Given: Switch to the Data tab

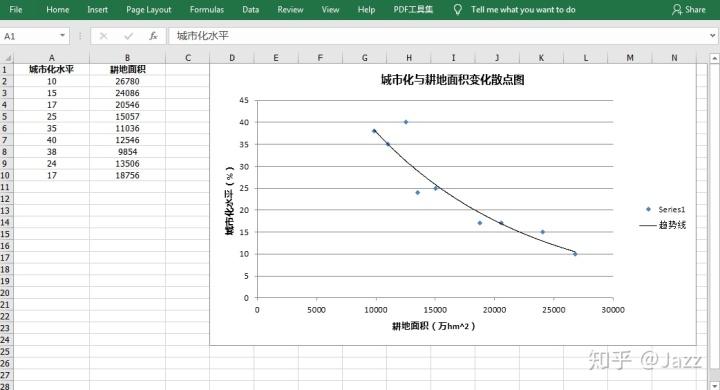Looking at the screenshot, I should coord(251,10).
